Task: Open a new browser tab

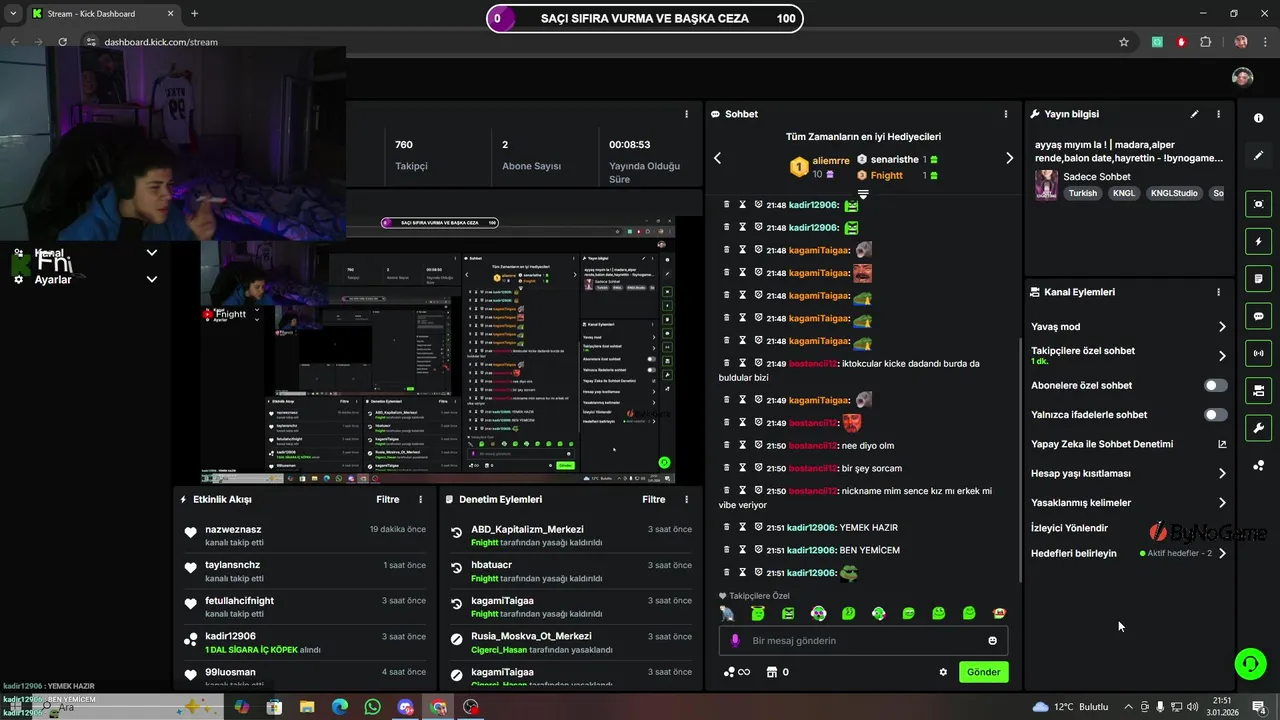Action: [x=194, y=13]
